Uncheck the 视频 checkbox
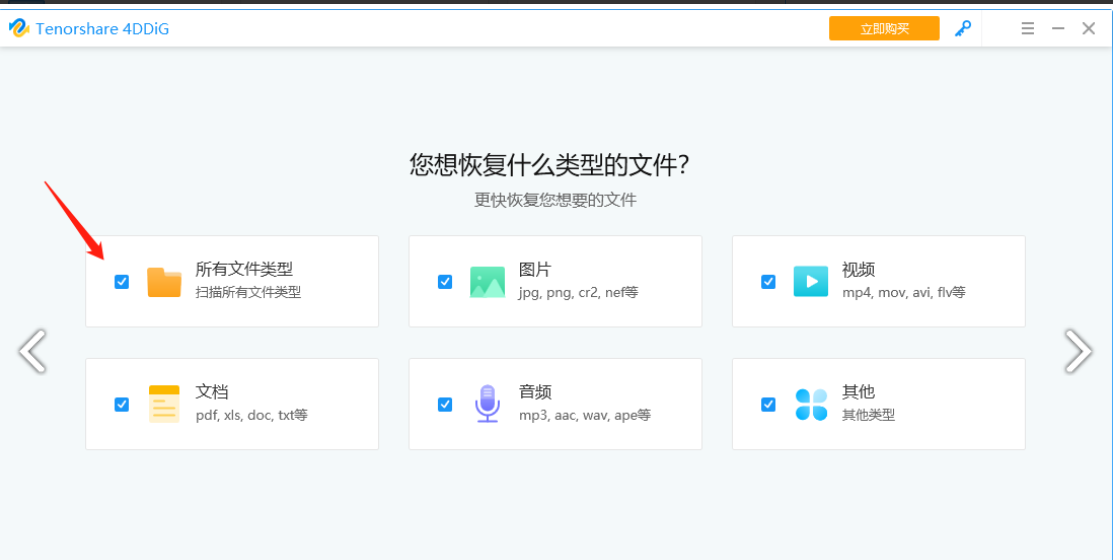This screenshot has width=1113, height=560. (x=768, y=282)
